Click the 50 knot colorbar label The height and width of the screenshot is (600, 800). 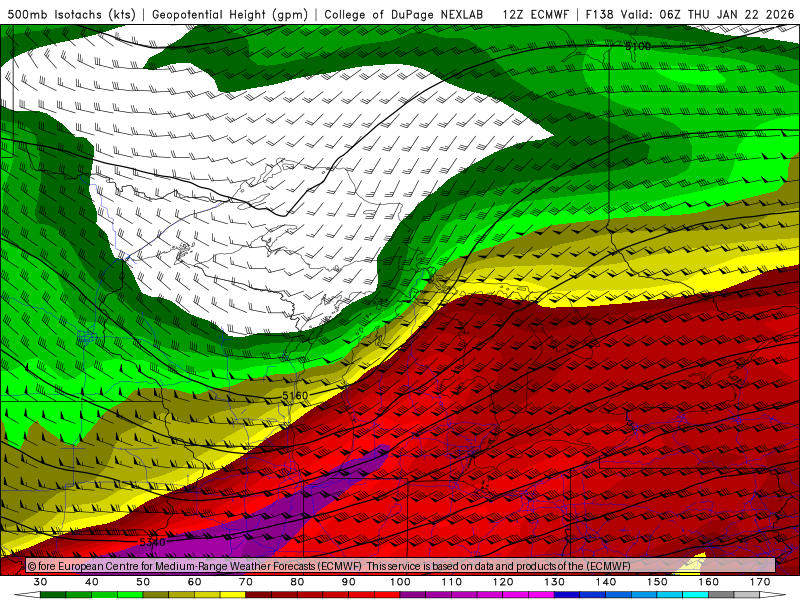[143, 582]
